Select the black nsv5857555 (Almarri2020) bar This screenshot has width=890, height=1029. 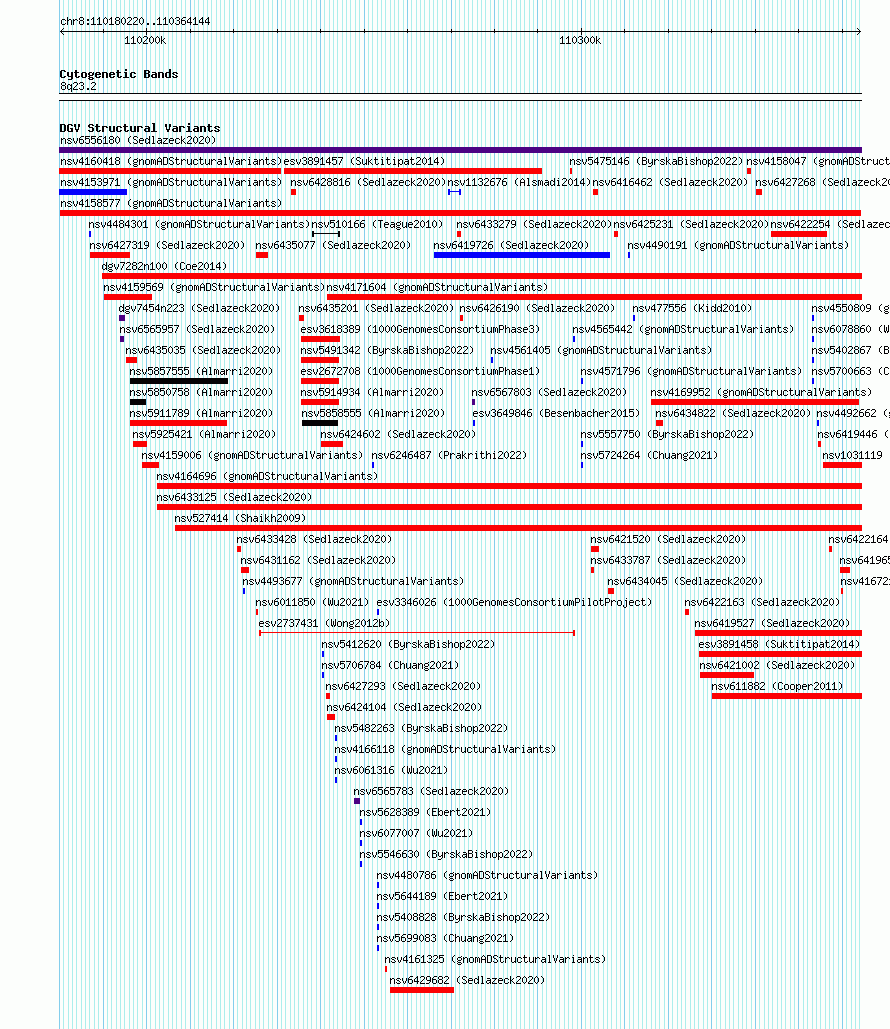(x=179, y=381)
